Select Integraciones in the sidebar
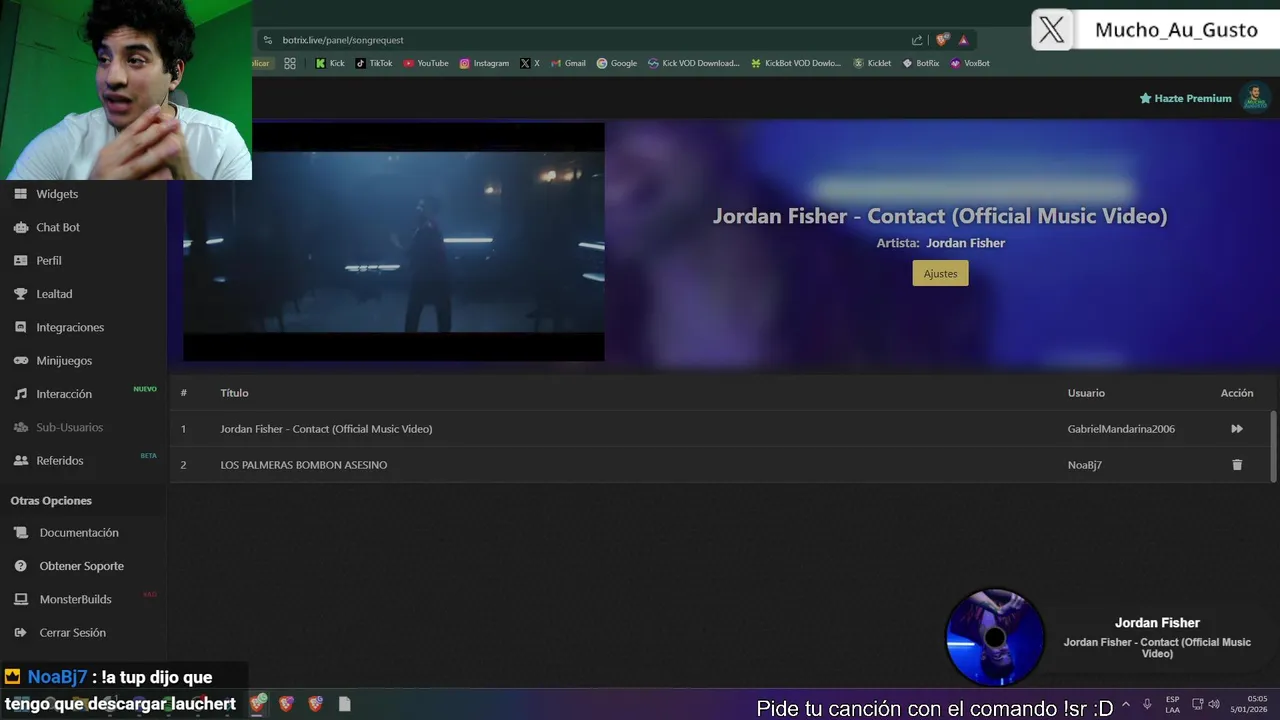Screen dimensions: 1280x720 pos(70,327)
